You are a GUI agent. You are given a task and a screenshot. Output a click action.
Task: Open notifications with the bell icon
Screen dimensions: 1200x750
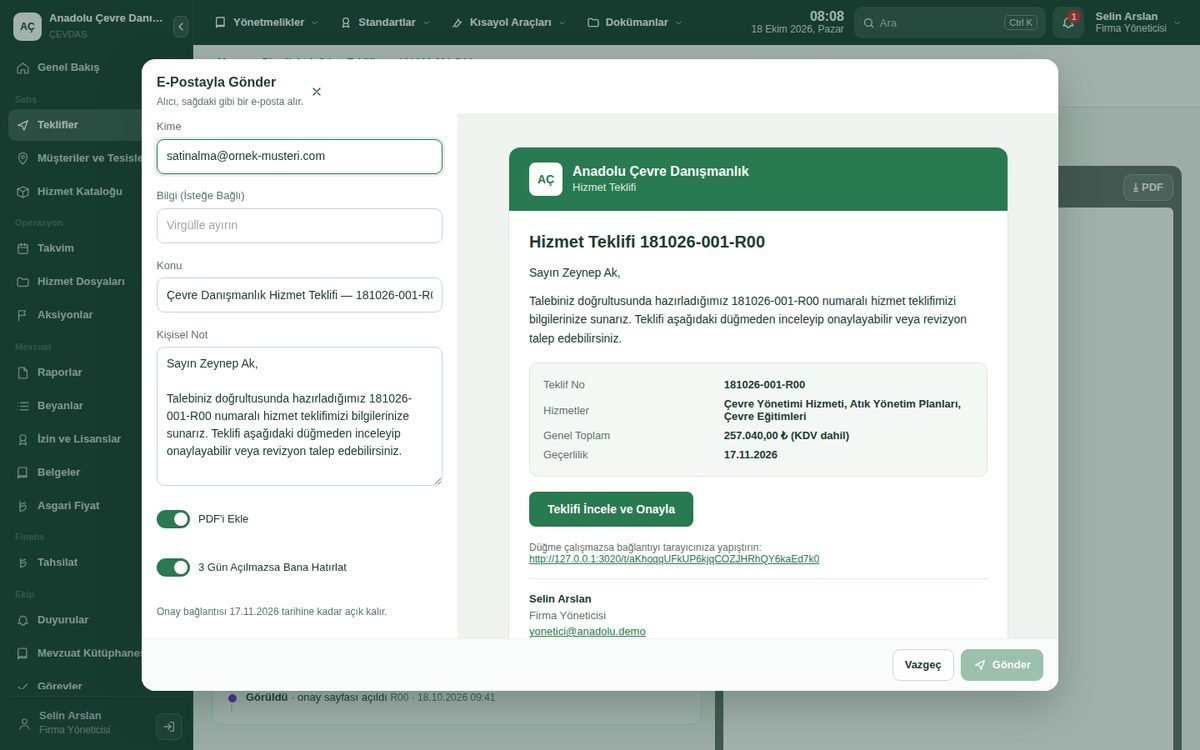[x=1068, y=22]
